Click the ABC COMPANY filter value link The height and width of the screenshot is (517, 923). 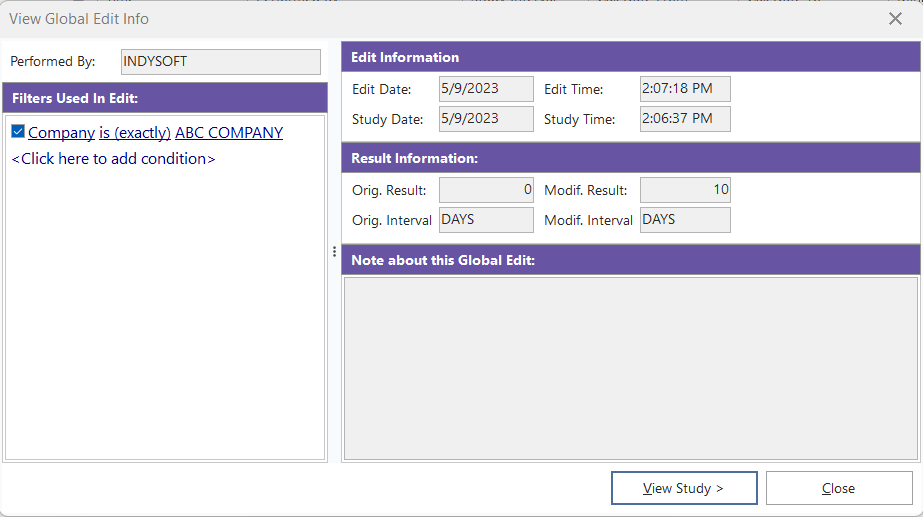click(x=229, y=132)
